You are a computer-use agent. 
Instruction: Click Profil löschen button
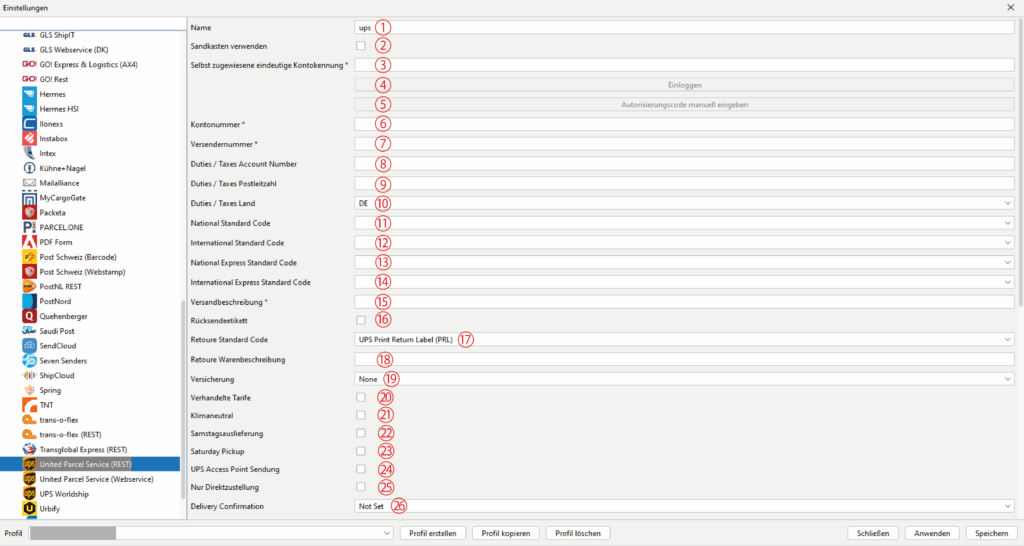(x=578, y=533)
